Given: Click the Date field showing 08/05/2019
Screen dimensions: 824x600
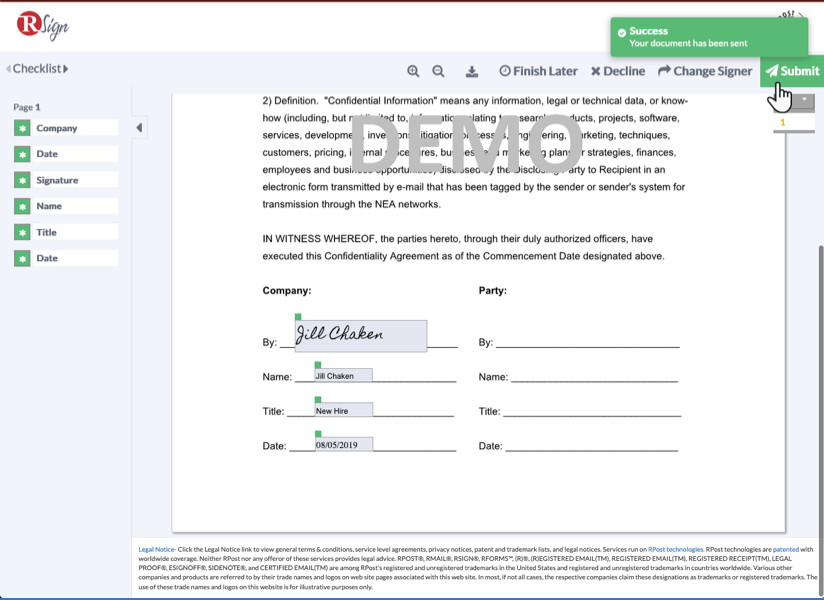Looking at the screenshot, I should (x=344, y=444).
